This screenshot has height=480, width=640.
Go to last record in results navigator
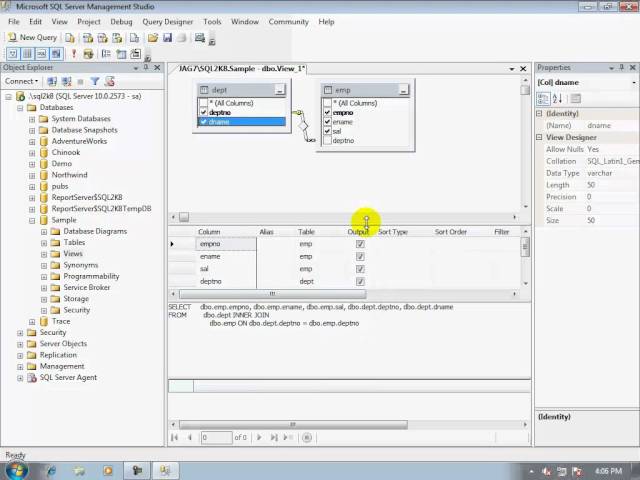click(274, 438)
